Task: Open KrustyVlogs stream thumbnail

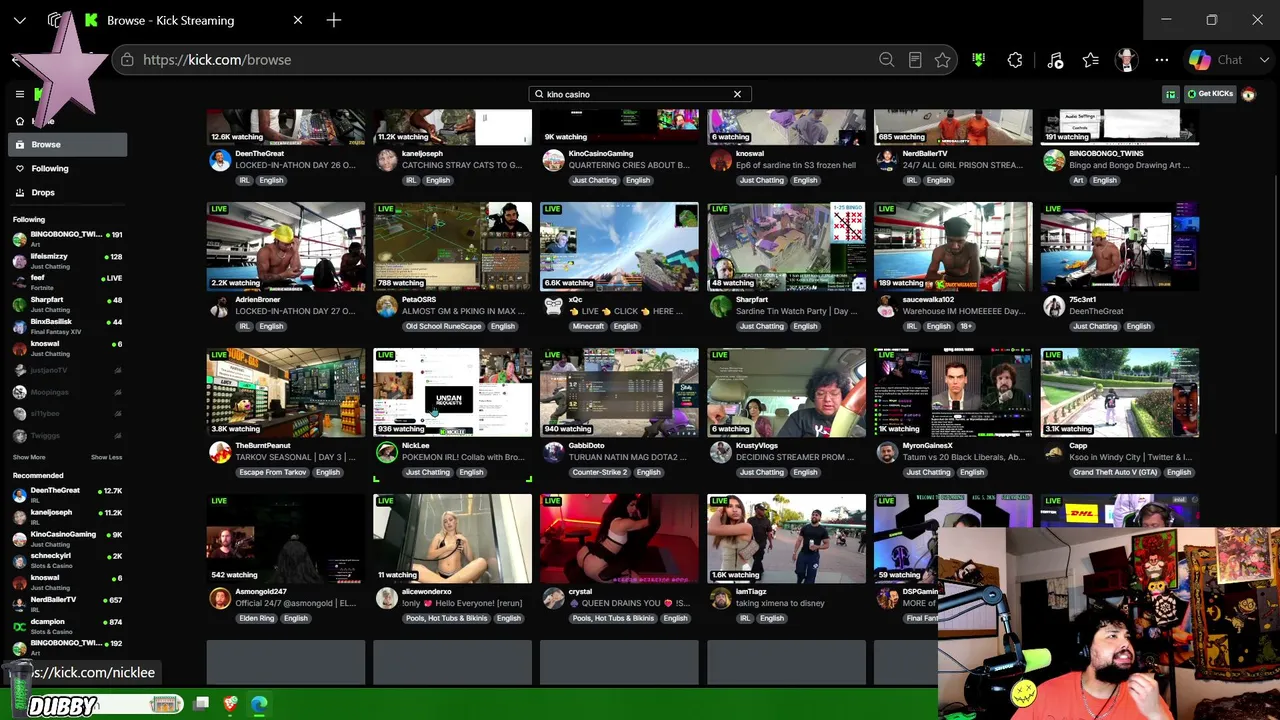Action: (x=786, y=393)
